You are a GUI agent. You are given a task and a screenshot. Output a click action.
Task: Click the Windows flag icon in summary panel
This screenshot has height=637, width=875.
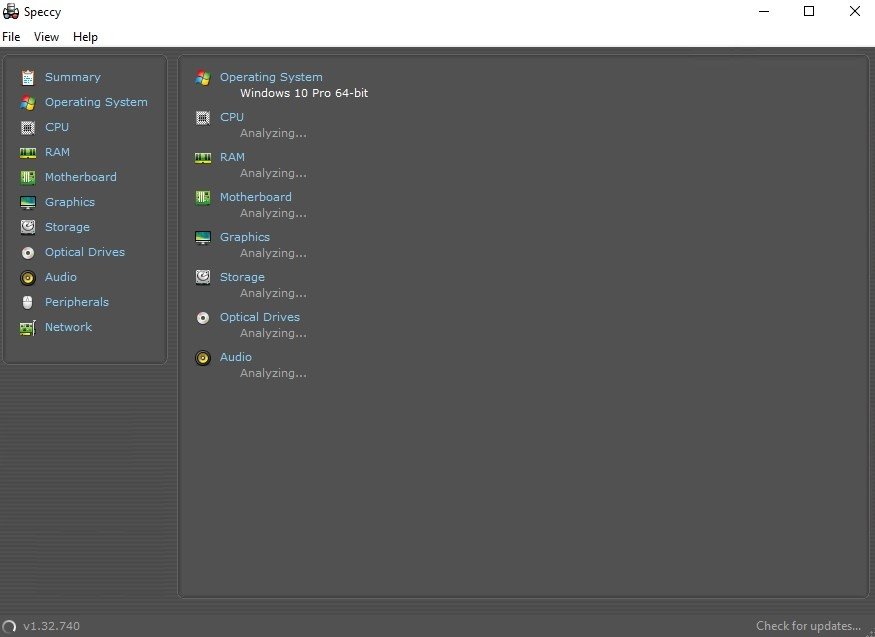click(x=203, y=78)
